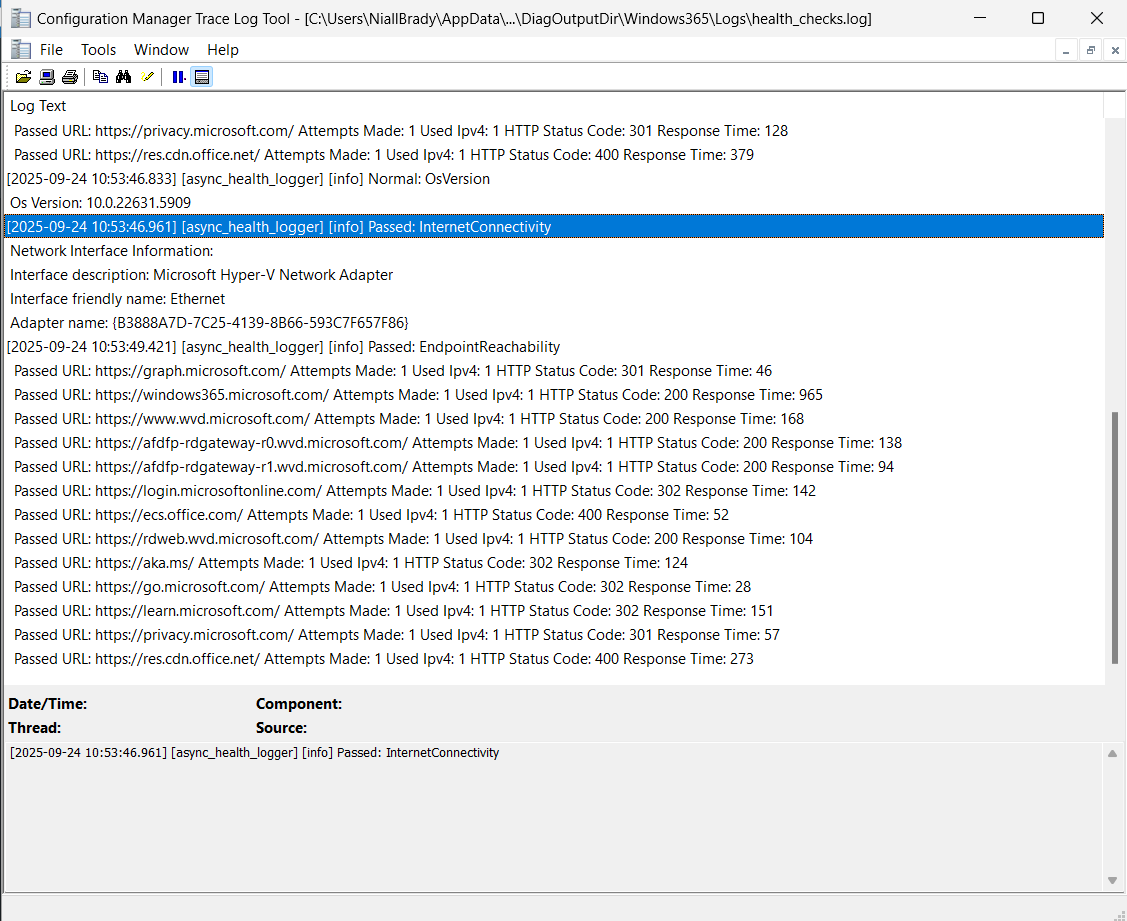Minimize the inner log document window
Screen dimensions: 1127x921
pos(1067,51)
